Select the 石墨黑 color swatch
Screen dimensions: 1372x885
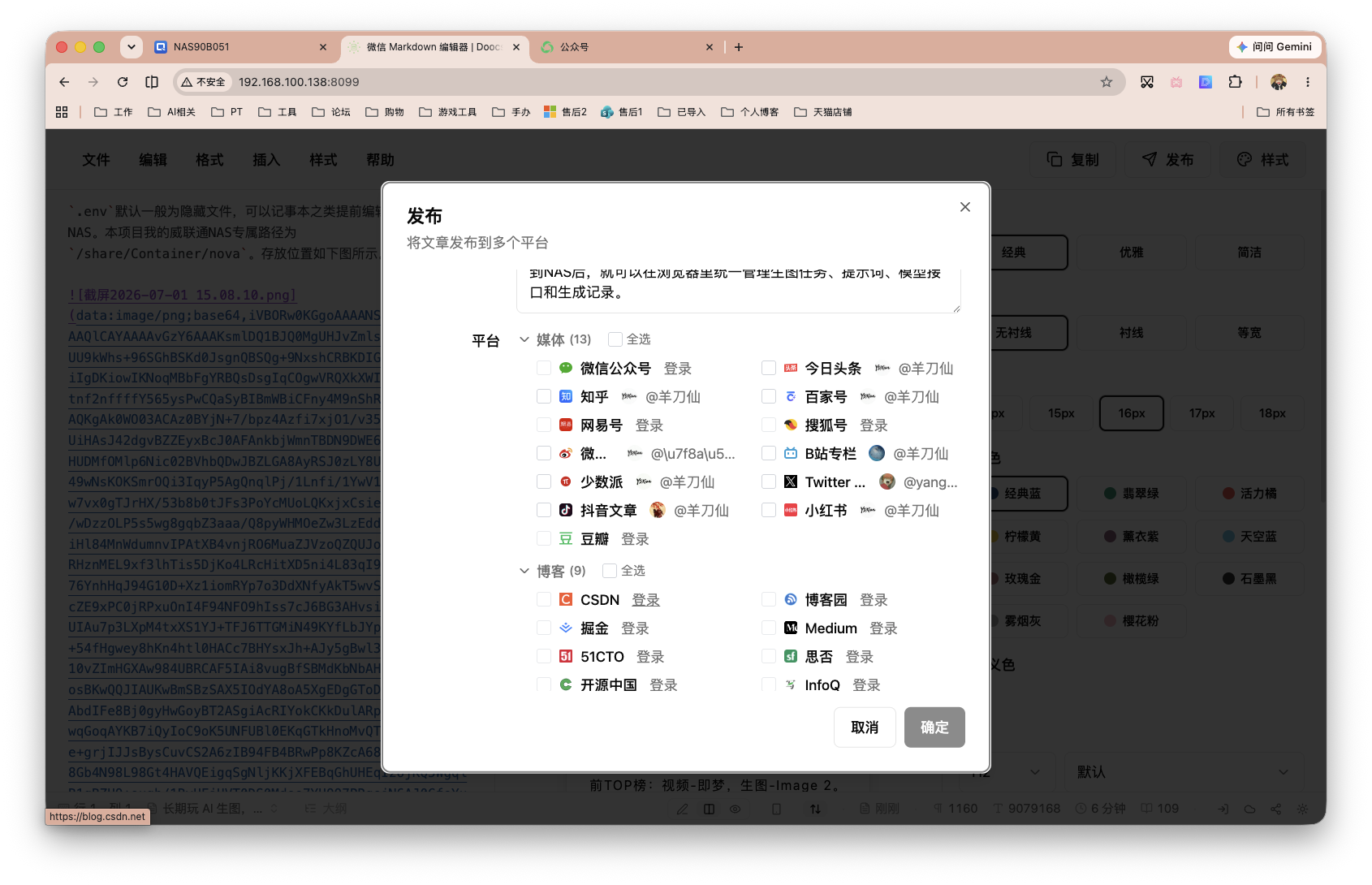tap(1250, 579)
